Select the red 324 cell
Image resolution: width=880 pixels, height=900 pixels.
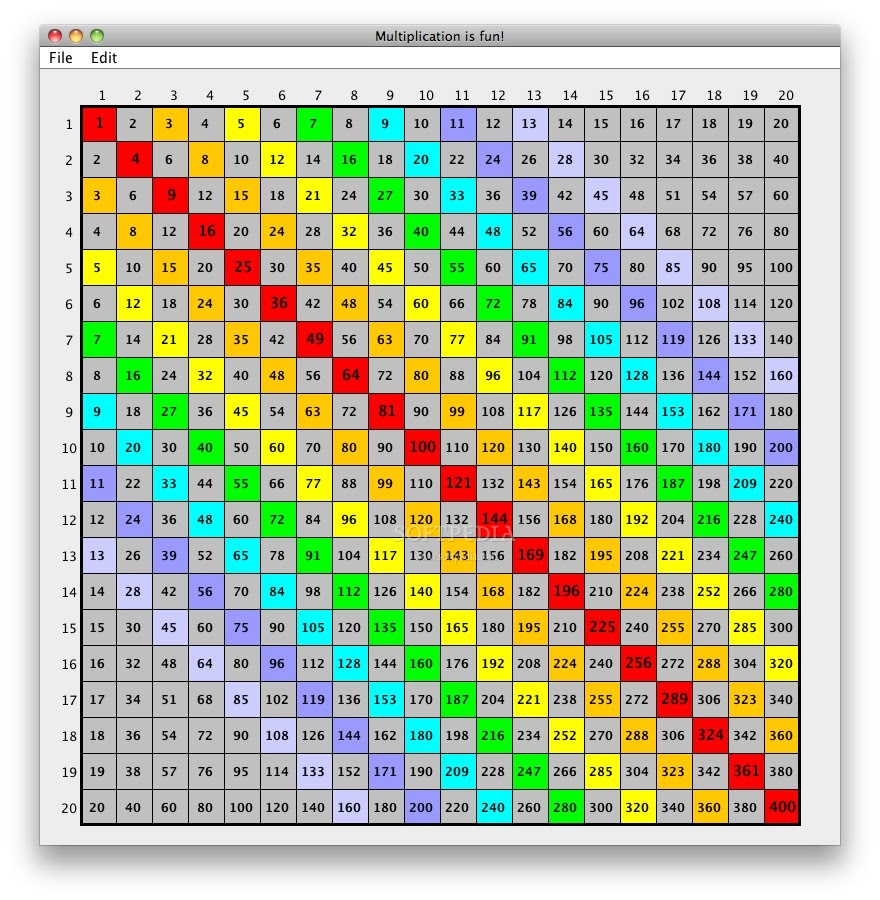coord(710,735)
